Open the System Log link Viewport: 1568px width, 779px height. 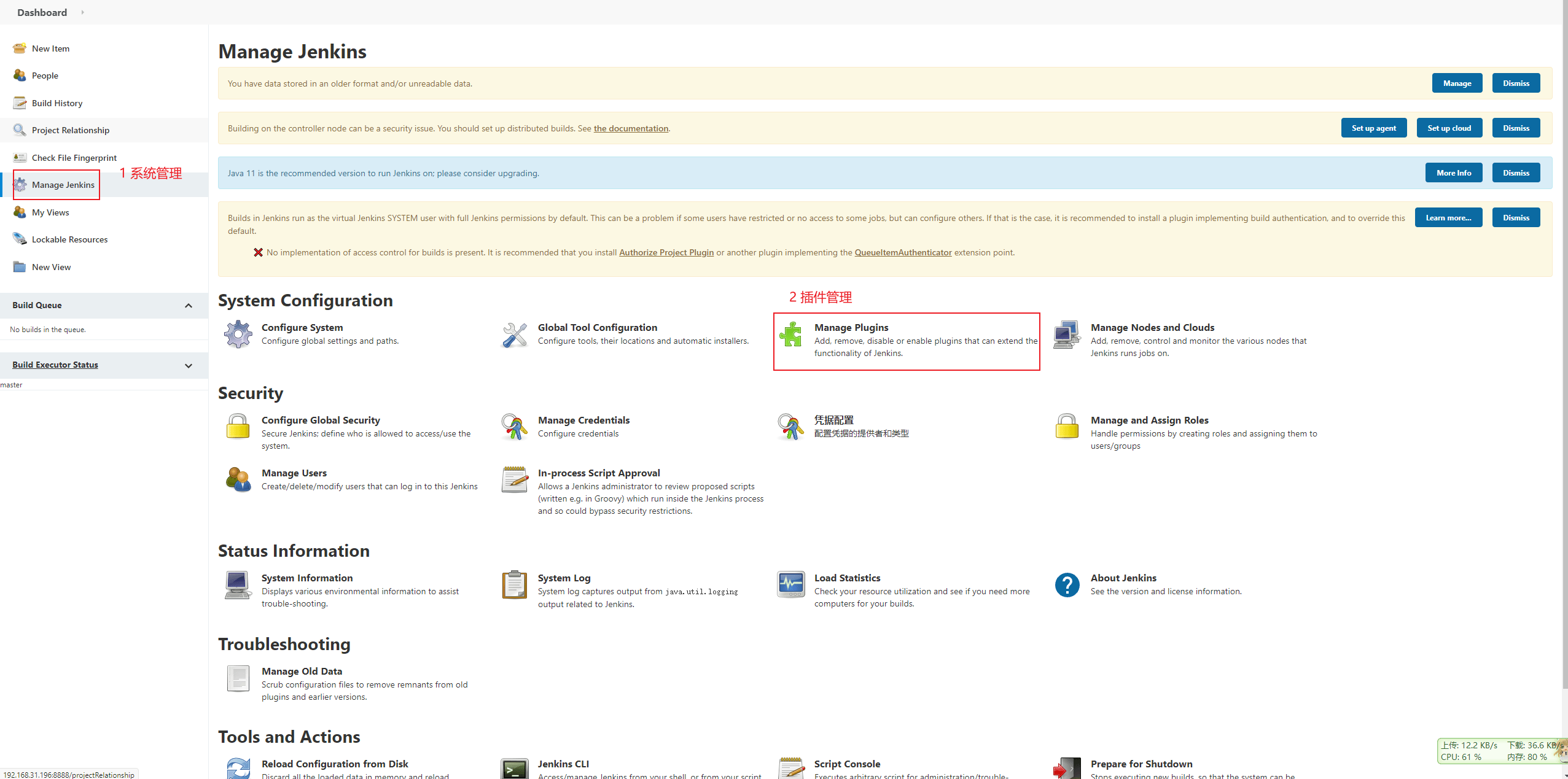[564, 578]
